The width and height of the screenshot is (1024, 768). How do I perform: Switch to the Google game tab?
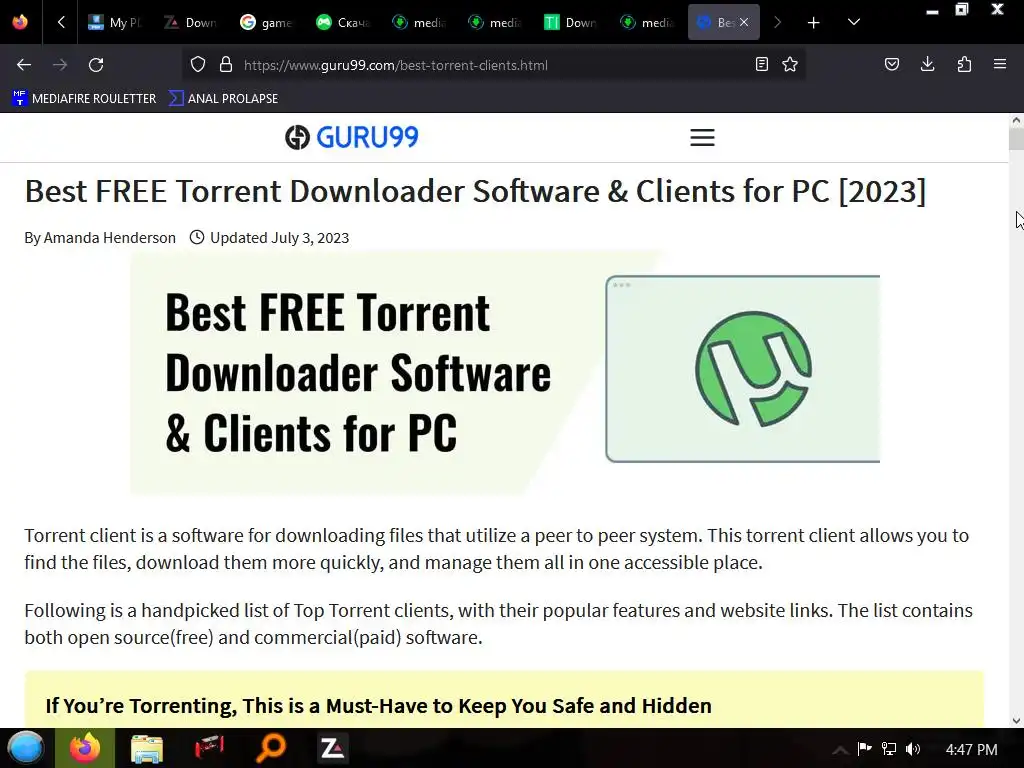266,22
